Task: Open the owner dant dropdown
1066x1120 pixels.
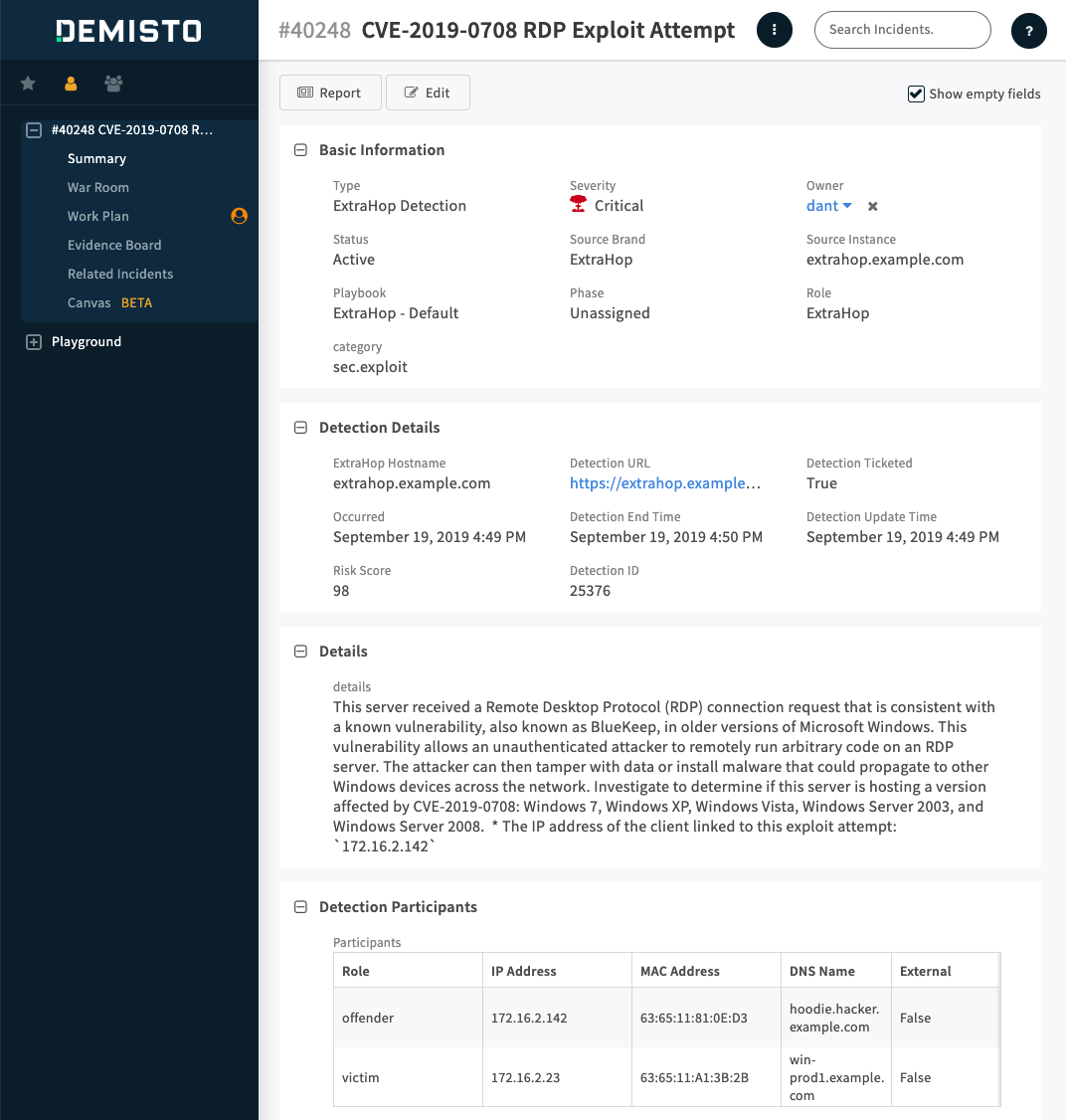Action: pyautogui.click(x=829, y=206)
